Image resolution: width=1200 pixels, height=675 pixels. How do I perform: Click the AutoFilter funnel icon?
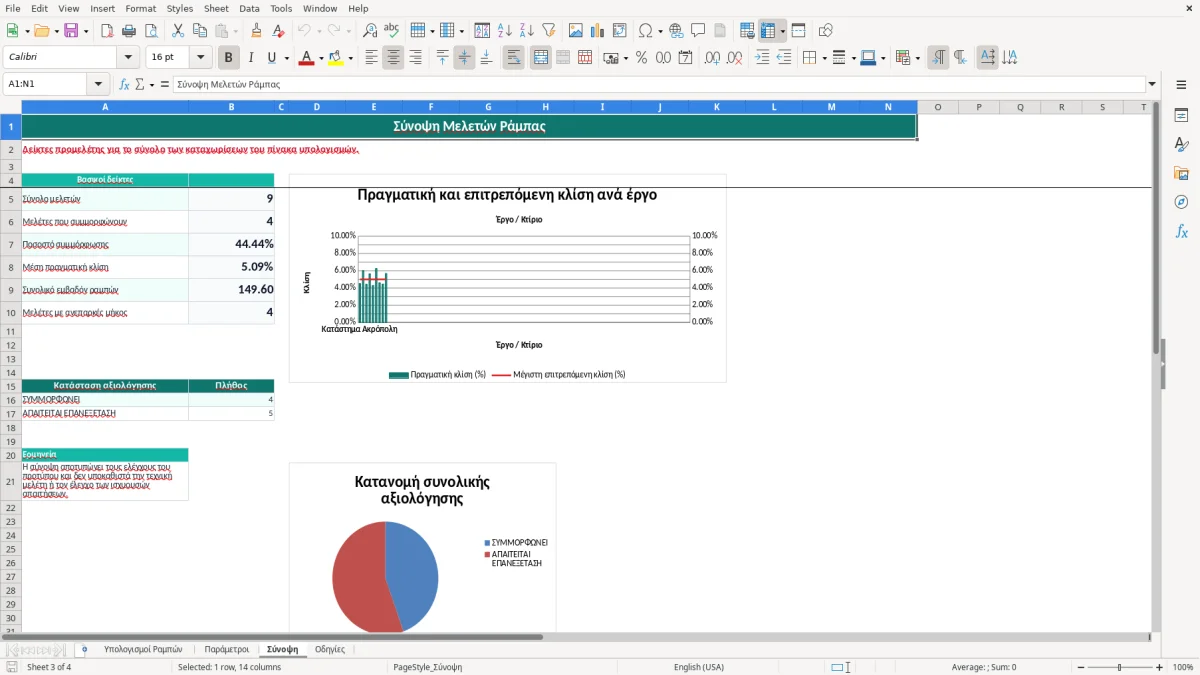click(x=549, y=31)
